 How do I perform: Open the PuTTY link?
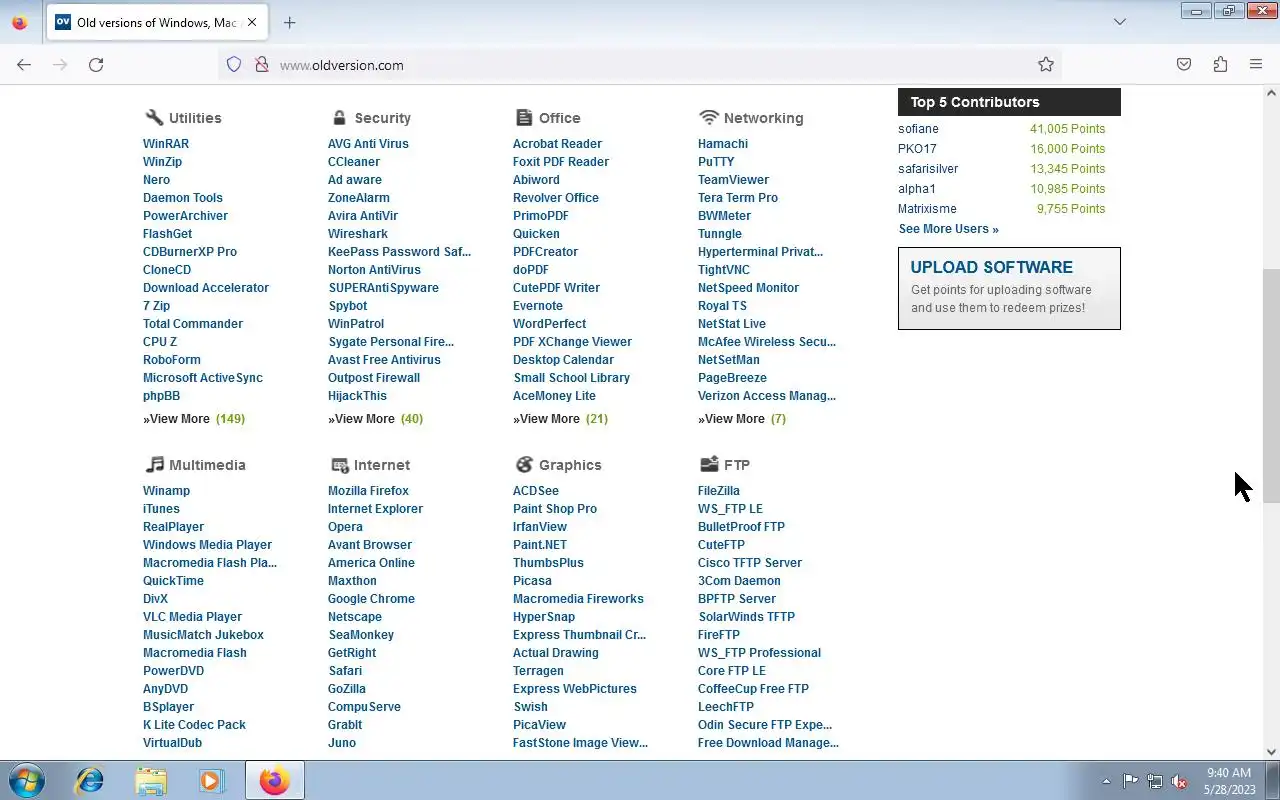(x=716, y=162)
